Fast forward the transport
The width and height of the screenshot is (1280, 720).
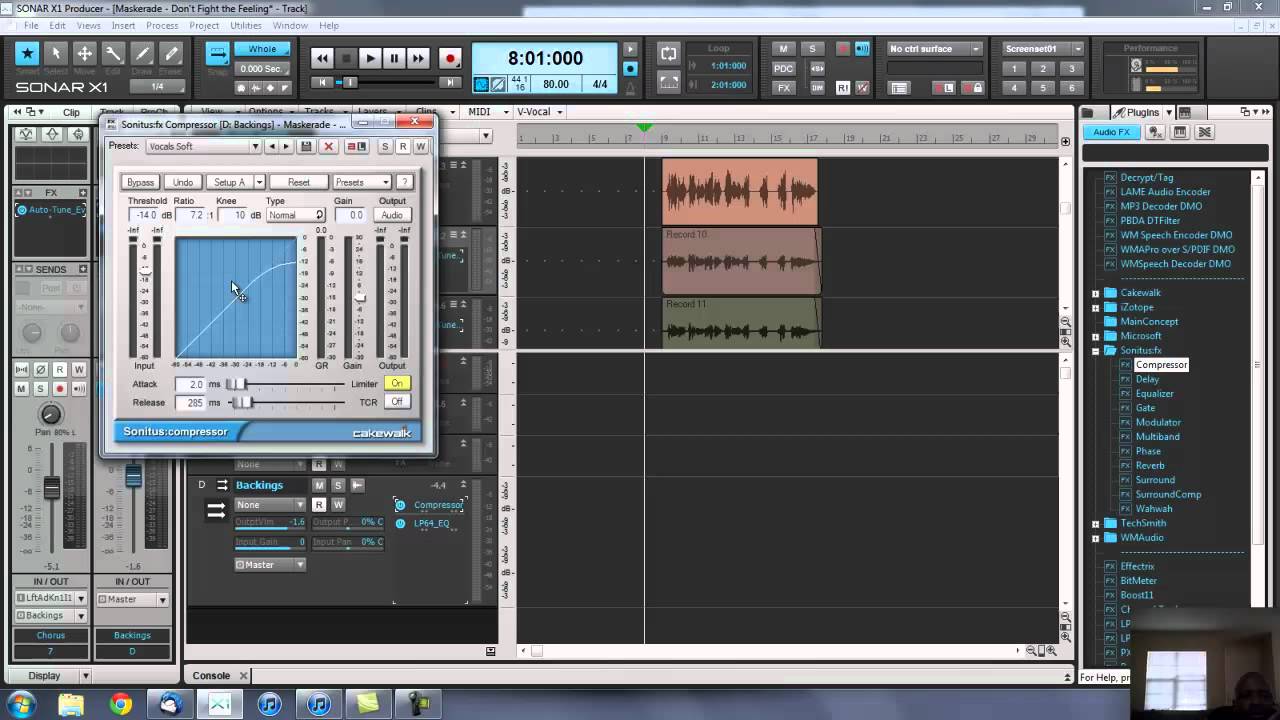point(418,59)
